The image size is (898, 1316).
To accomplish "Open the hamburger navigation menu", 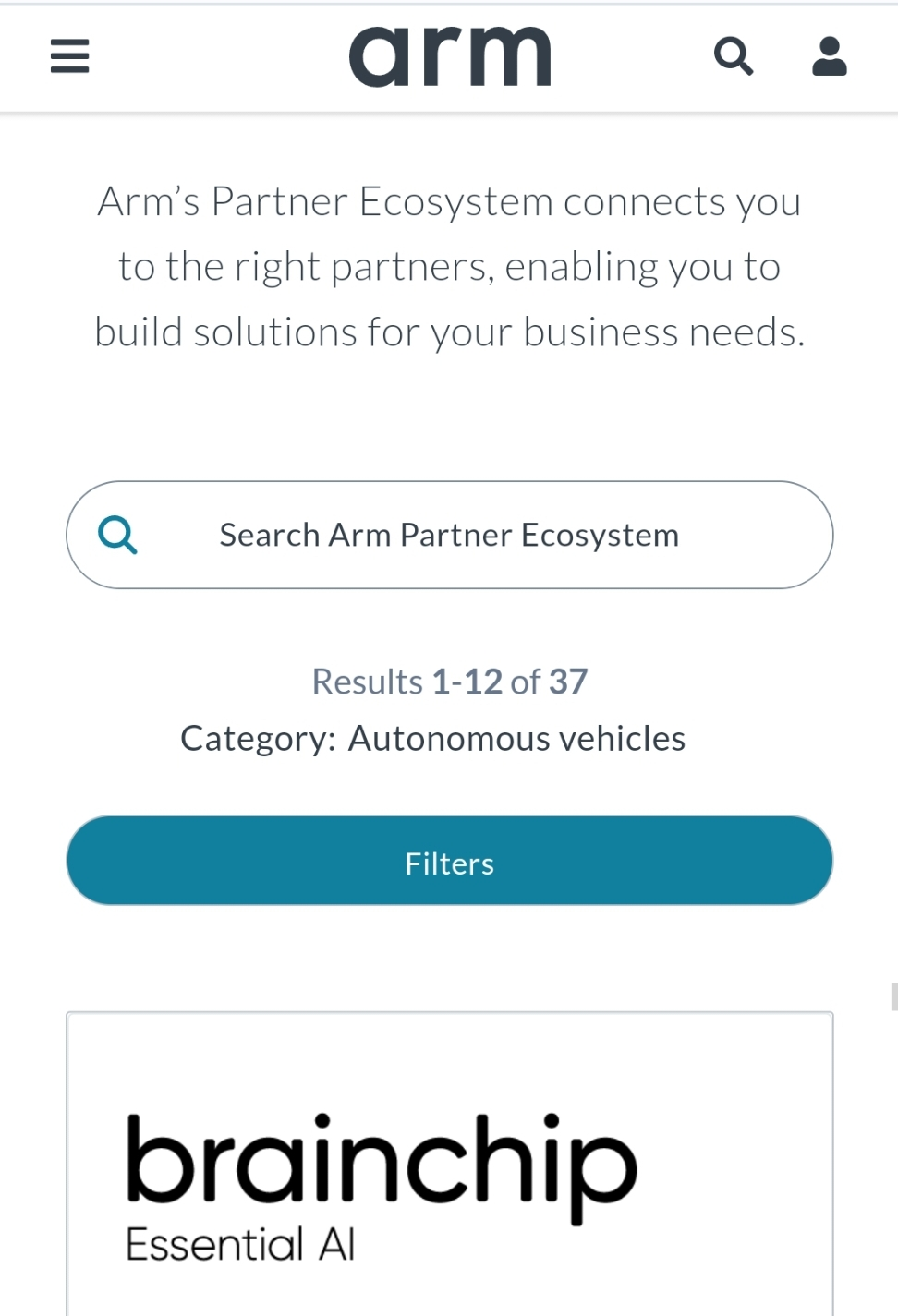I will click(69, 56).
